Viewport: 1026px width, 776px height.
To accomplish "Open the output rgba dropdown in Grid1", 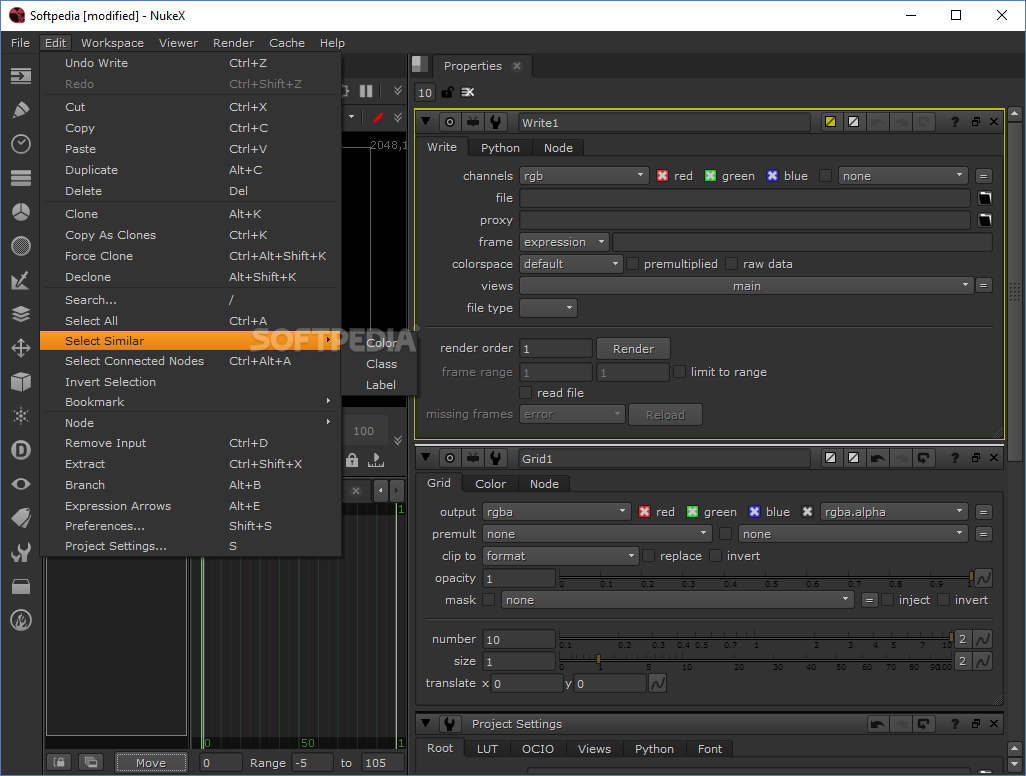I will pos(556,512).
